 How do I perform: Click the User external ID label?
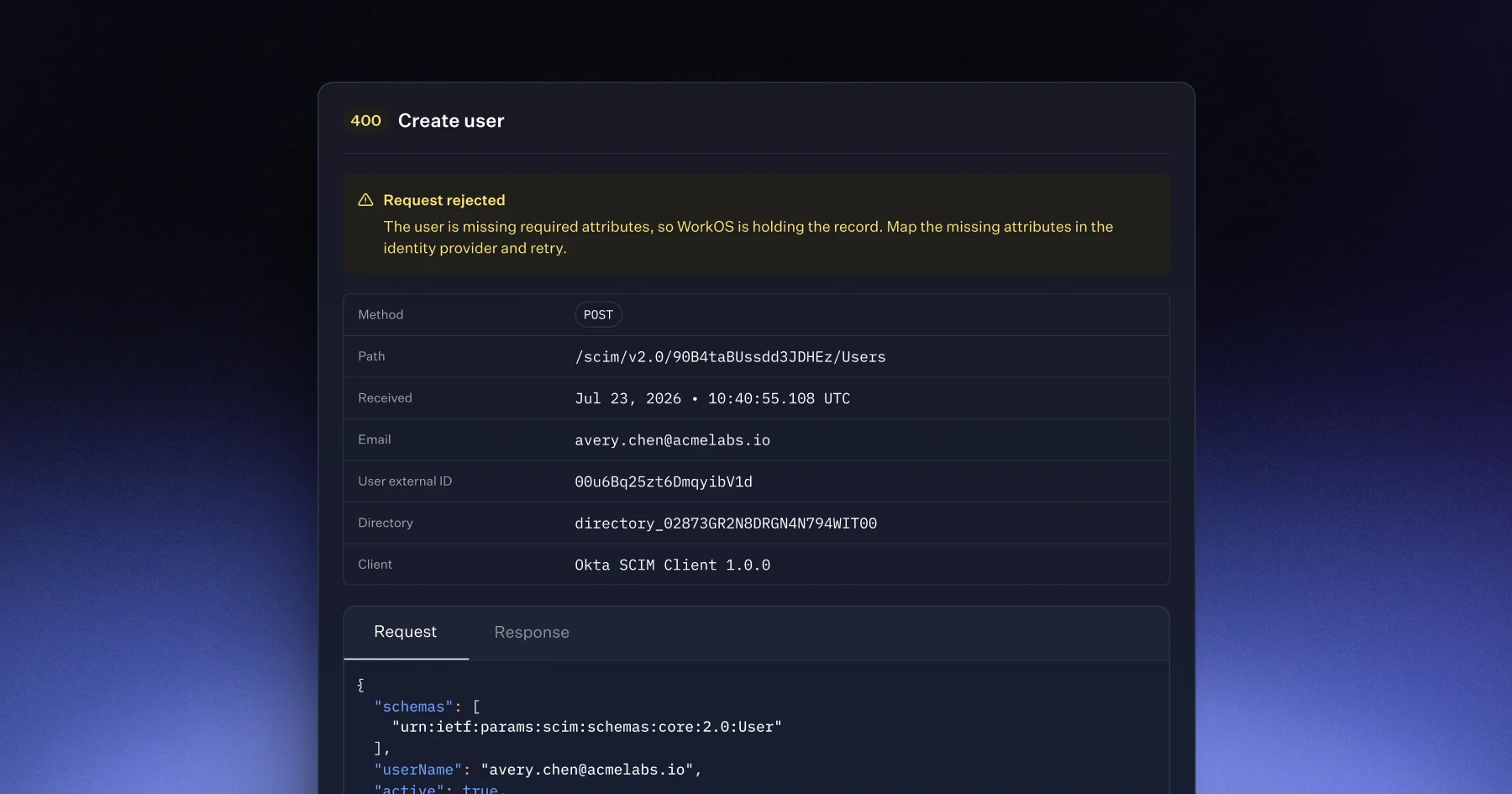405,481
